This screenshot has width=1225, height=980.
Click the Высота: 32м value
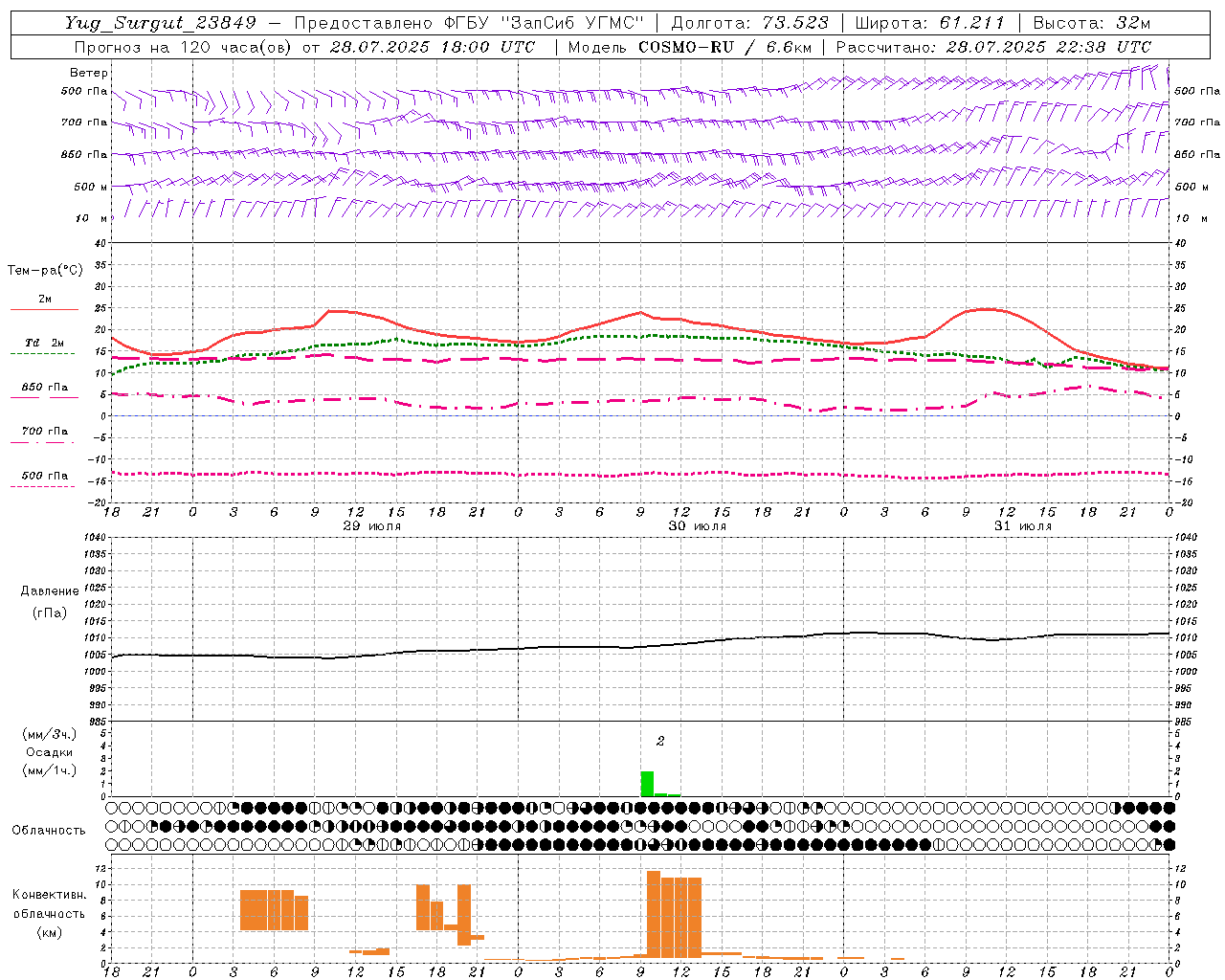coord(1092,24)
